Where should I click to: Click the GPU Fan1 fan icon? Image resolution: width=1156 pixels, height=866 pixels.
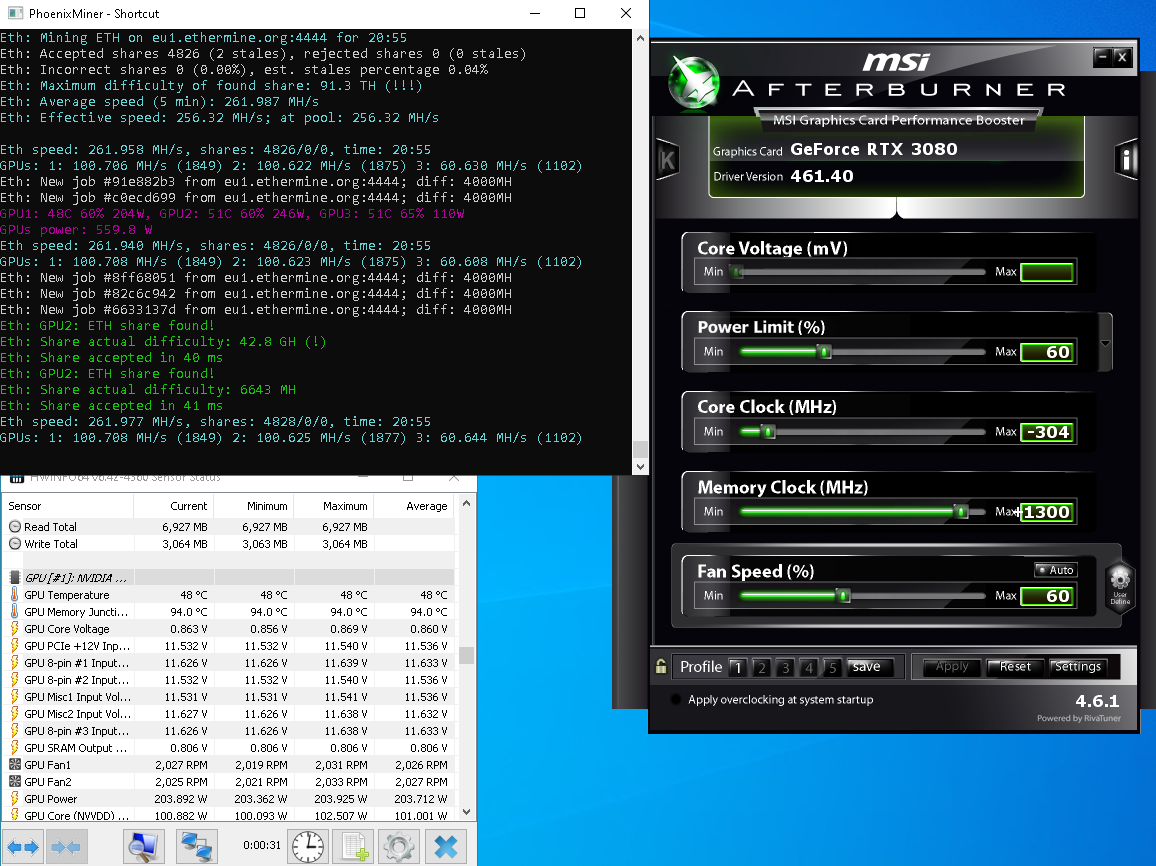tap(15, 765)
